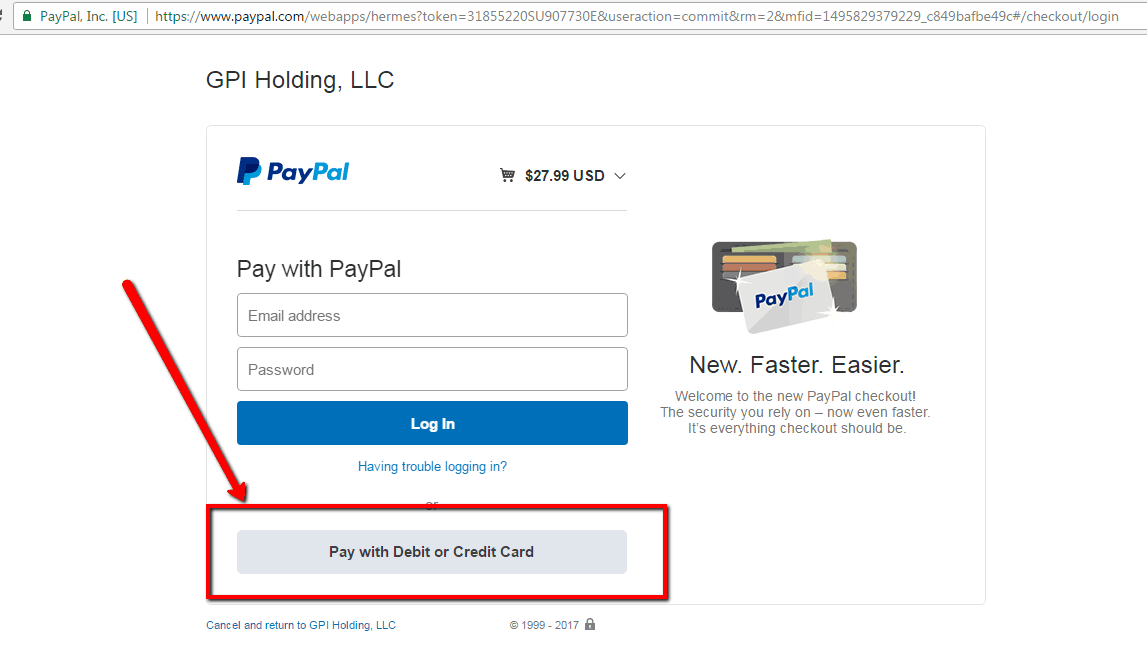1147x648 pixels.
Task: Click the PayPal logo
Action: click(x=293, y=172)
